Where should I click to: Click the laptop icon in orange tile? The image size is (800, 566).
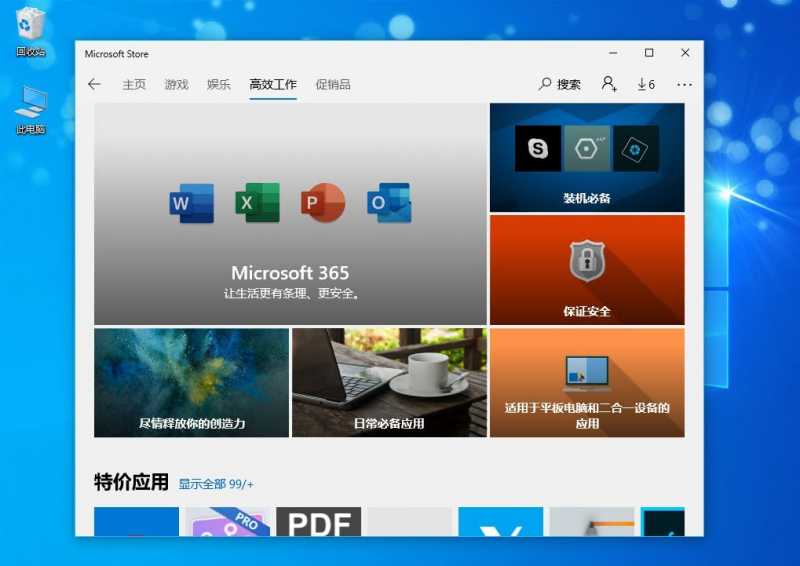[x=587, y=373]
